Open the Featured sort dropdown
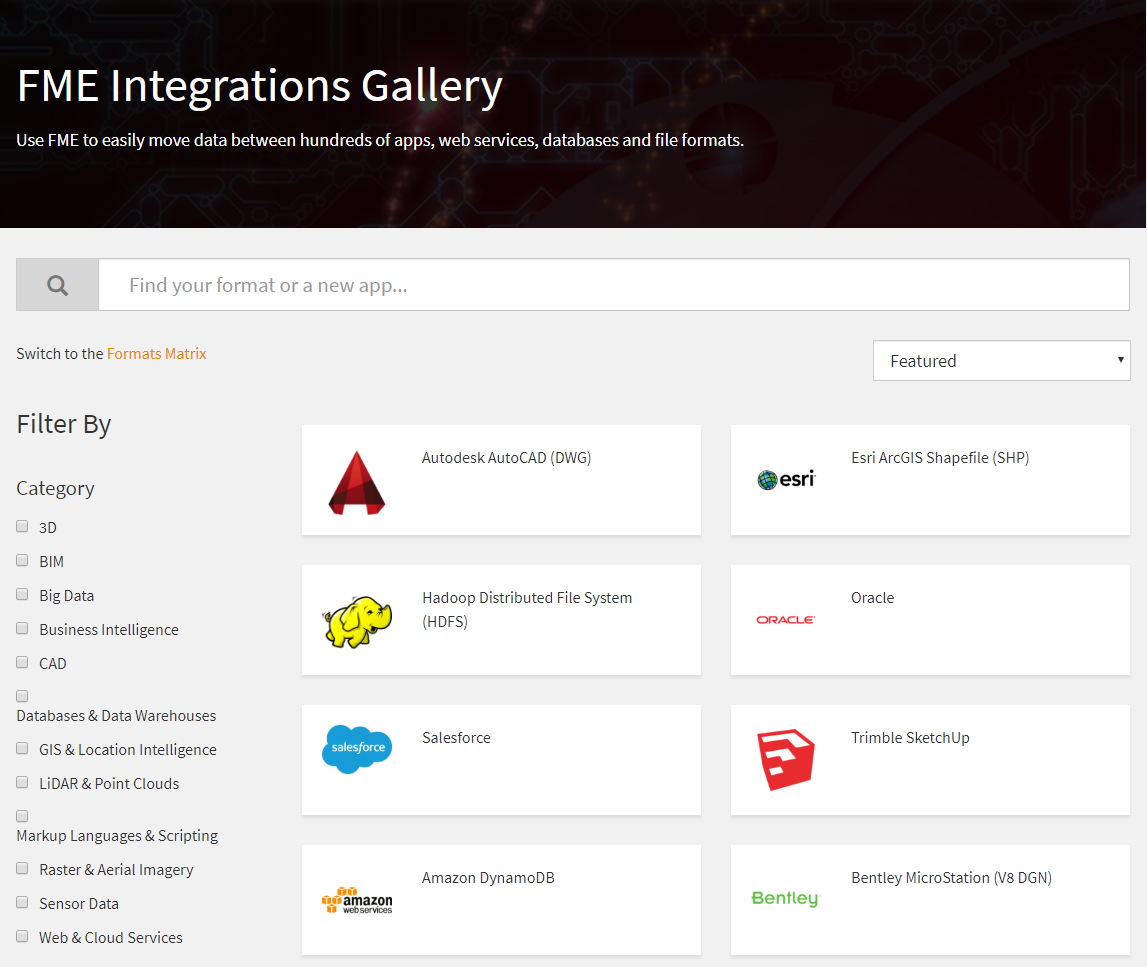Screen dimensions: 1147x967 [1001, 361]
